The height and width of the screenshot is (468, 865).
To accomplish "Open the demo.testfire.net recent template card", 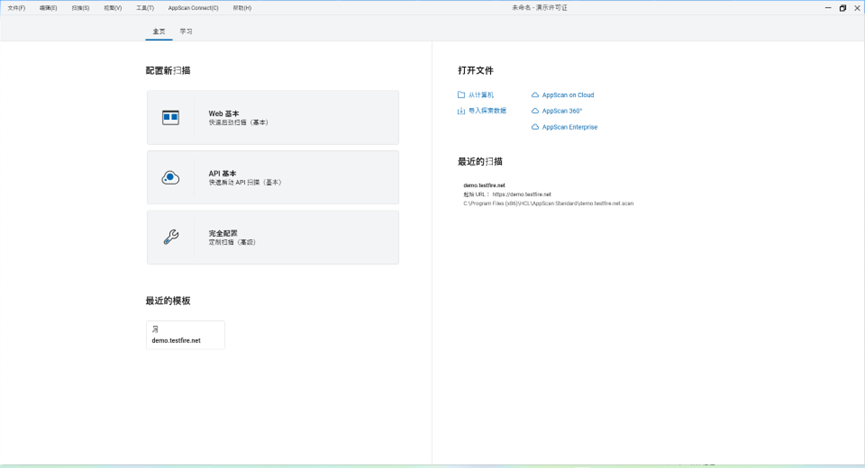I will tap(185, 335).
